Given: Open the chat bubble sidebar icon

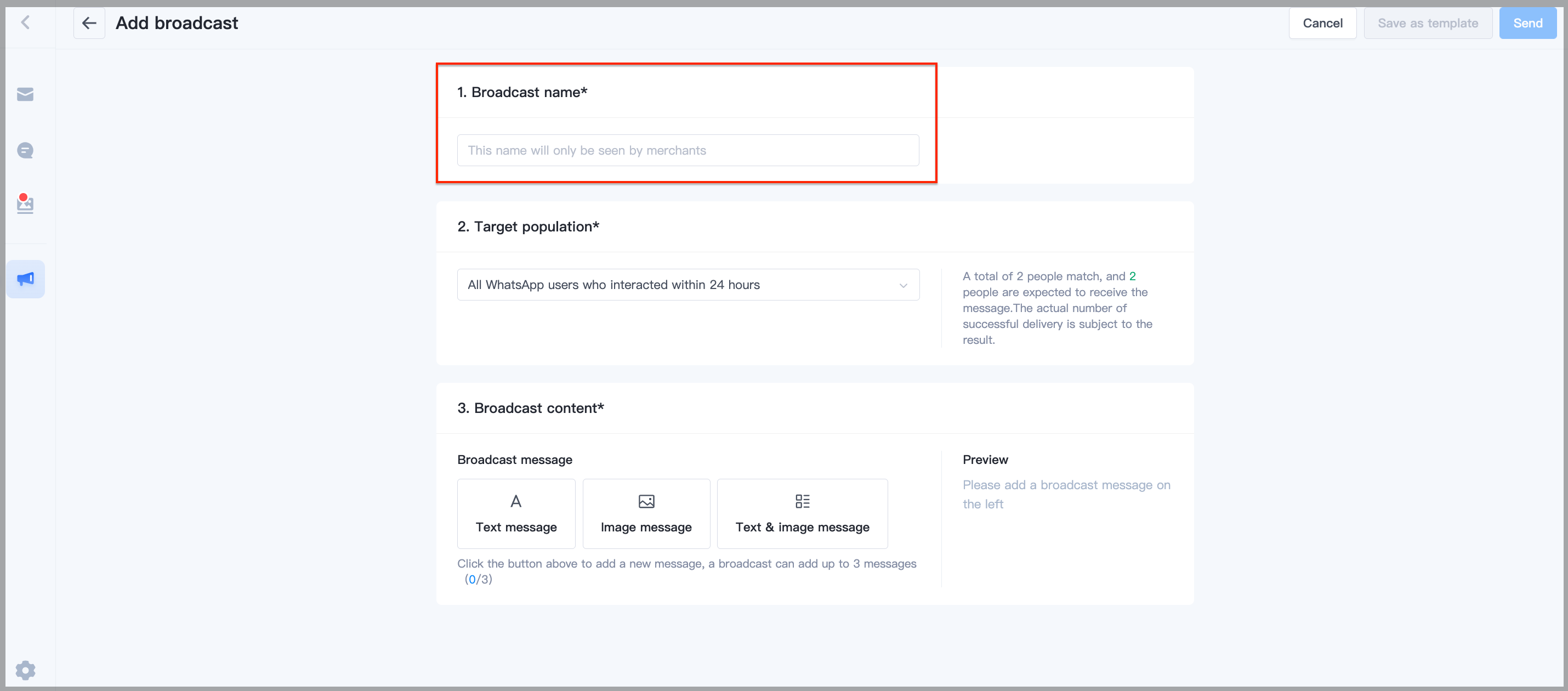Looking at the screenshot, I should point(25,150).
